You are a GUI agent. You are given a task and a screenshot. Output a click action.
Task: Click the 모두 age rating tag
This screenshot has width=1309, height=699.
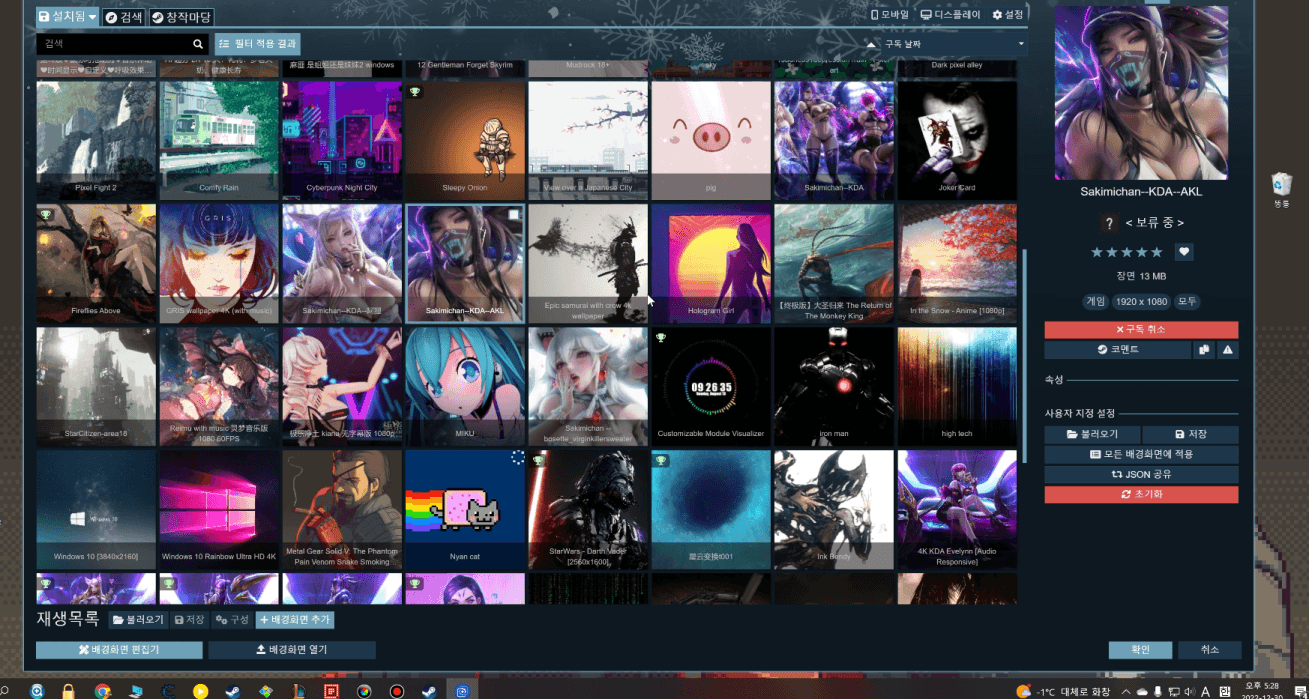1187,301
